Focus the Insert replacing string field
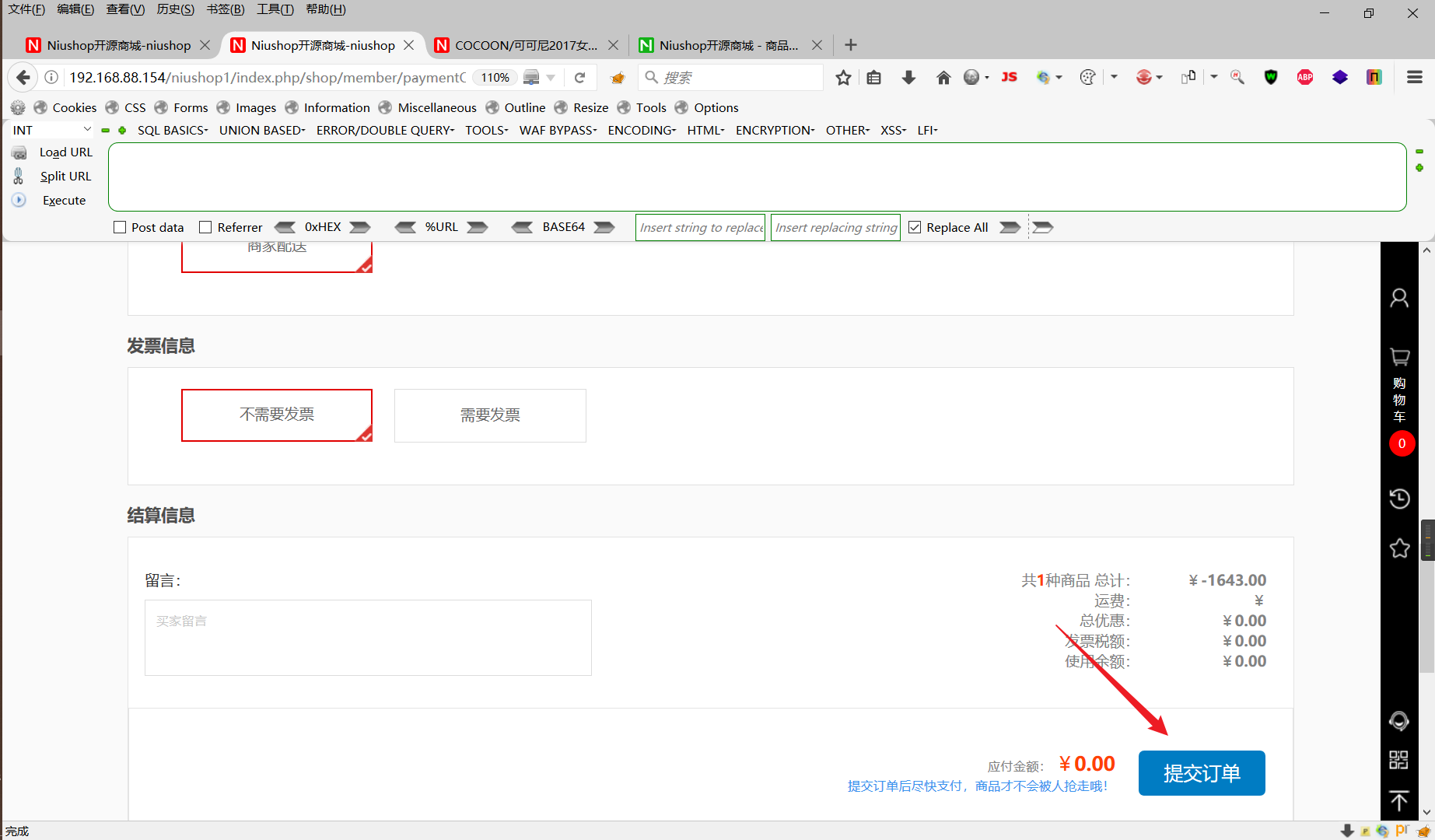 [835, 227]
